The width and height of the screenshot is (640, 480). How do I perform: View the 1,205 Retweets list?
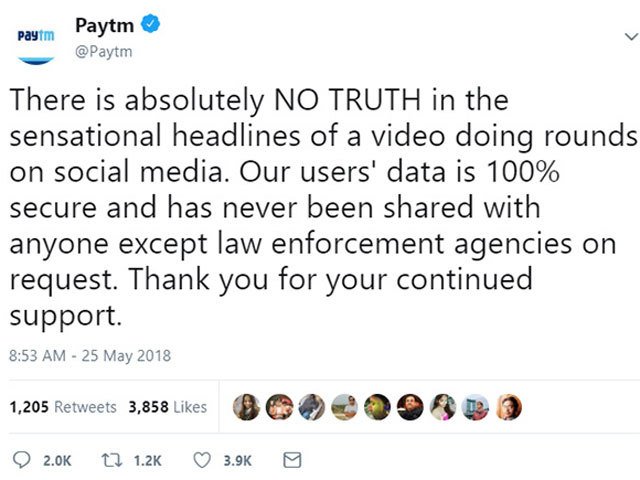pos(63,407)
